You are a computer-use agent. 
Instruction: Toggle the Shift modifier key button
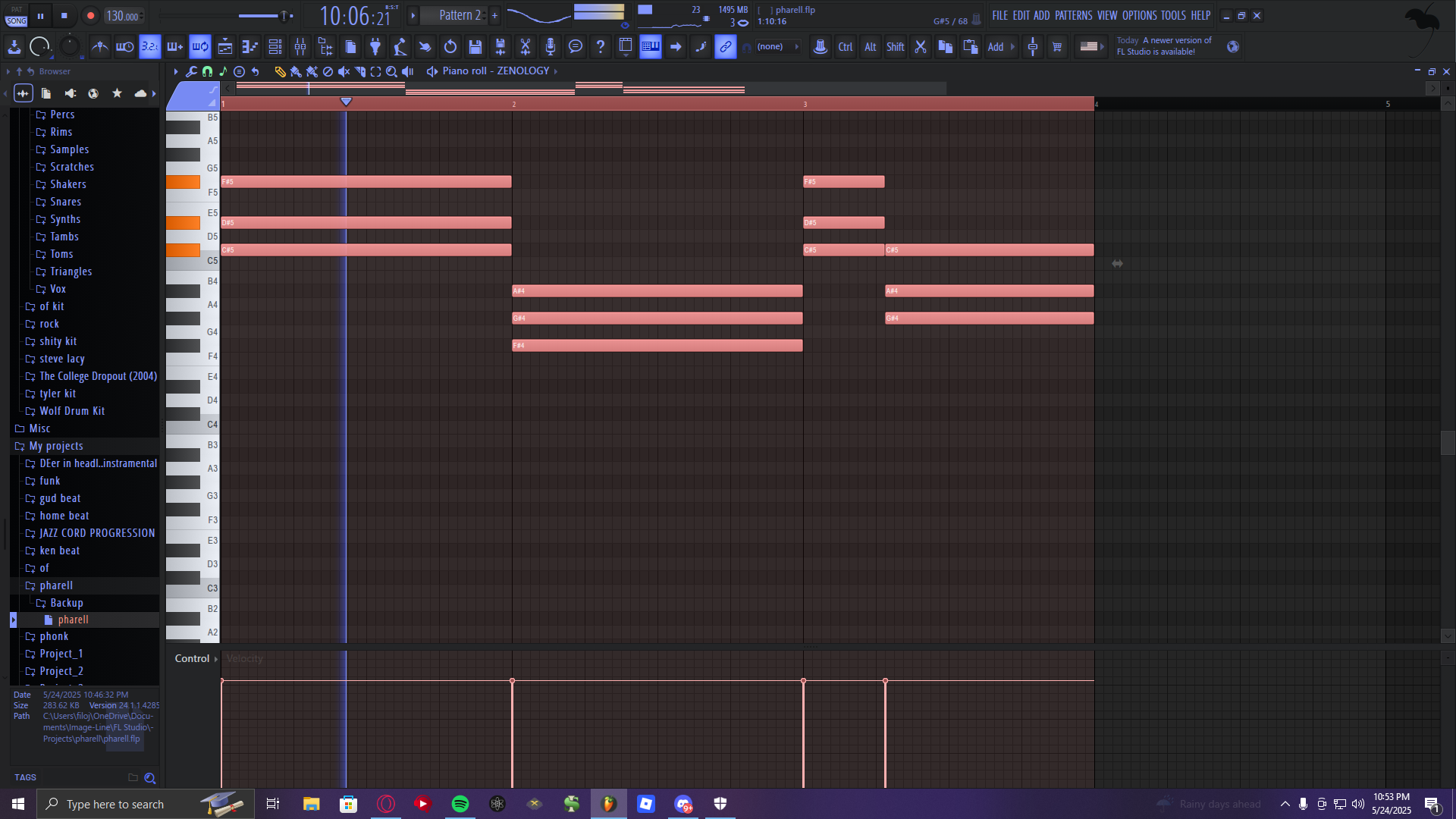point(895,47)
